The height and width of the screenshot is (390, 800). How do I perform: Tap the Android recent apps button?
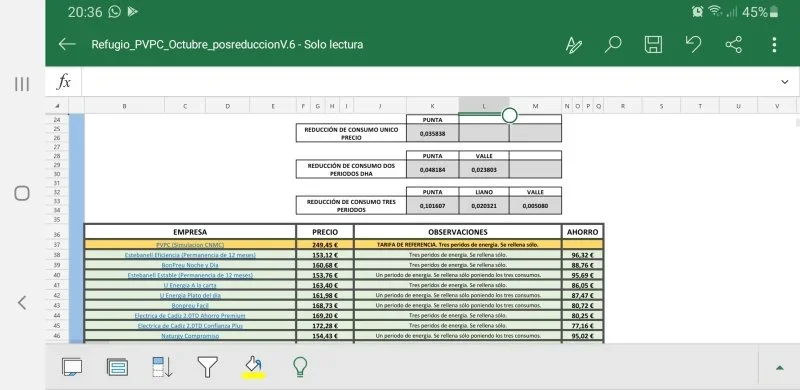point(22,84)
